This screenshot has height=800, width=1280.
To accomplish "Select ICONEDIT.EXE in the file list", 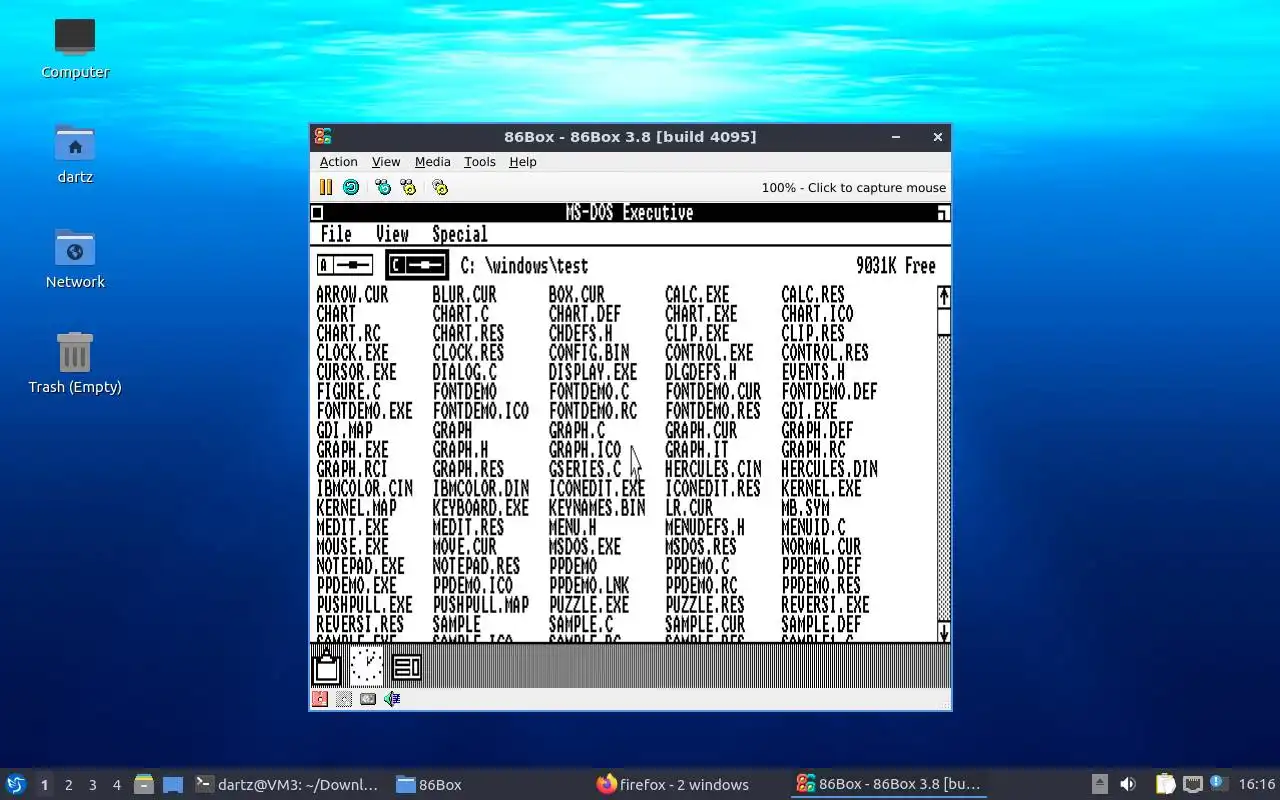I will click(x=597, y=489).
